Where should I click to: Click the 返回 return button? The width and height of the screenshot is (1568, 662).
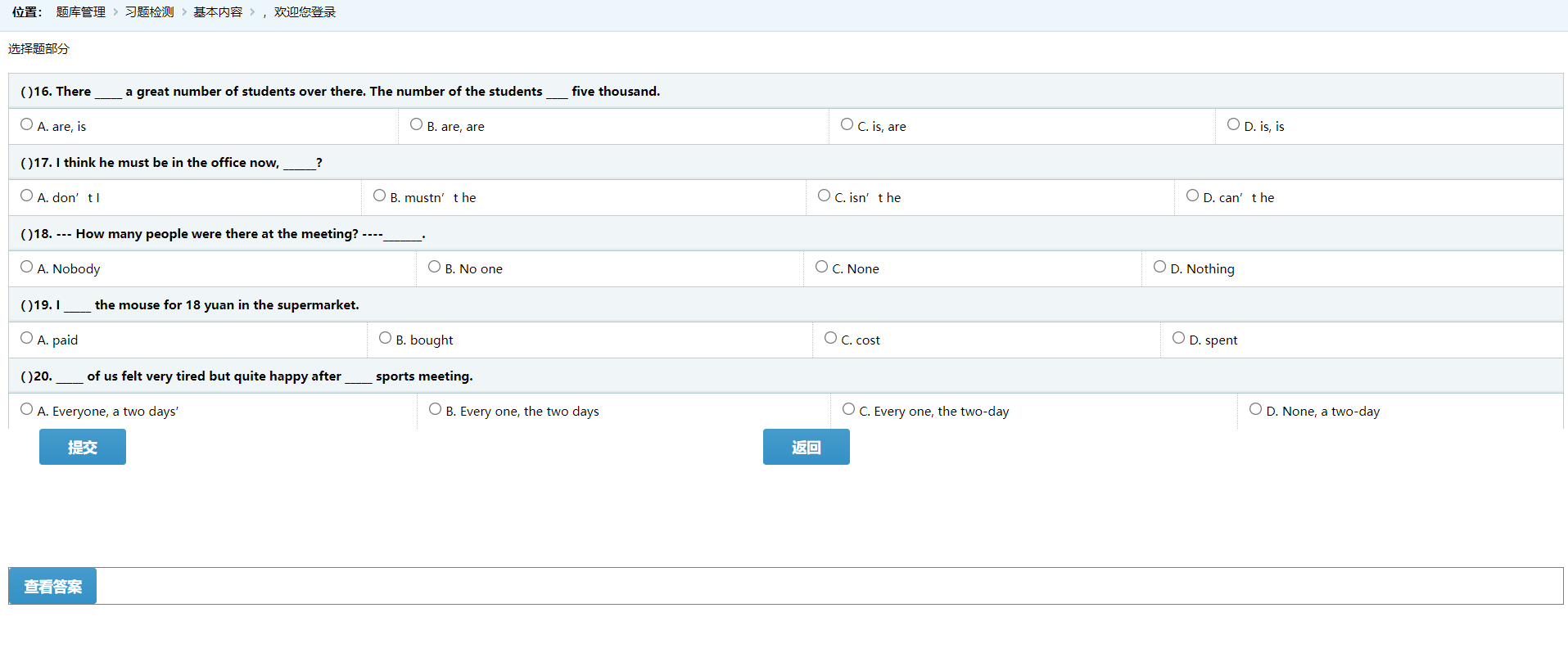coord(807,447)
